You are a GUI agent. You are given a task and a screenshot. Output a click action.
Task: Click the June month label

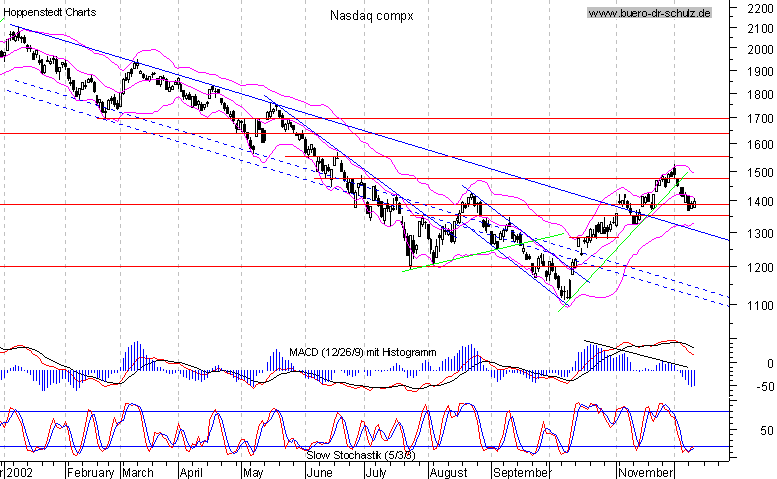319,472
